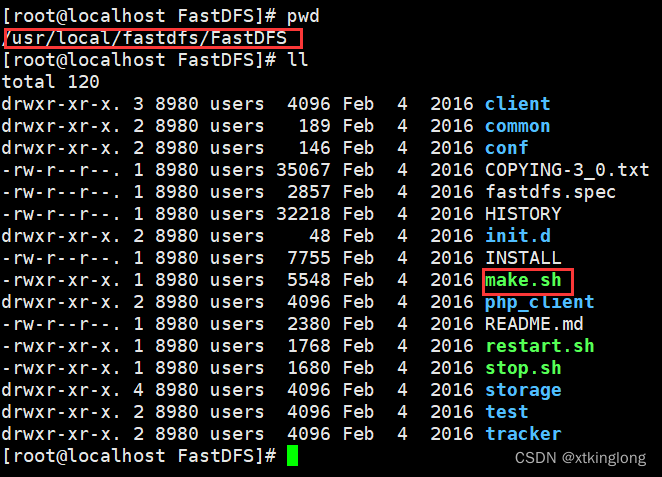The height and width of the screenshot is (477, 662).
Task: Click size 189 on common row
Action: [x=314, y=126]
